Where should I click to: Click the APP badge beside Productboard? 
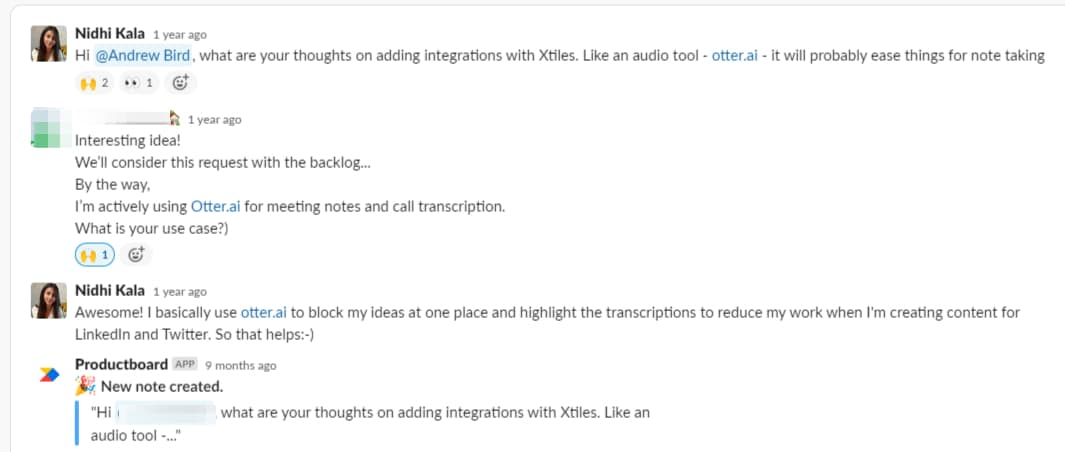(185, 364)
